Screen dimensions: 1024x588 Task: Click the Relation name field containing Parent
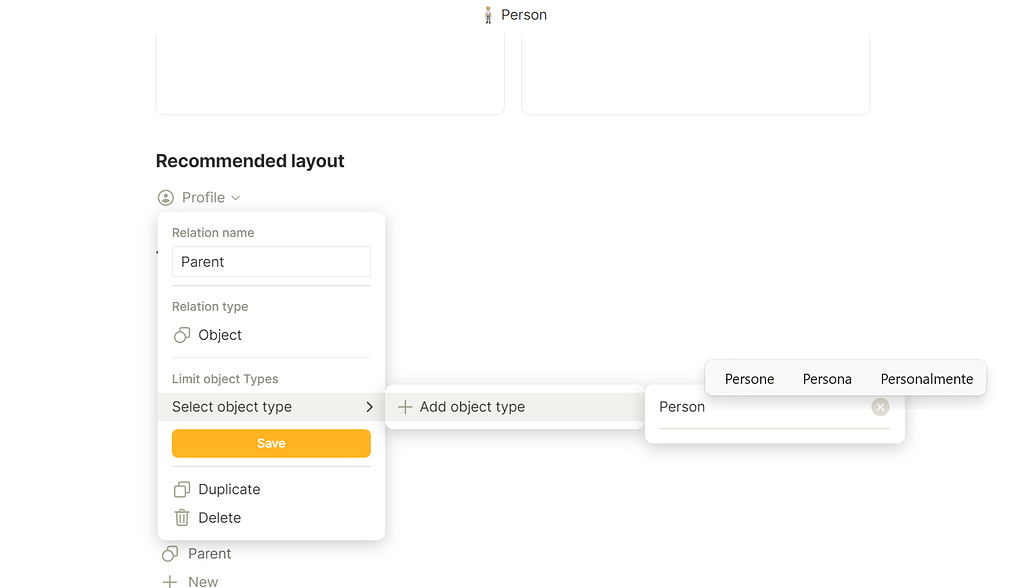pyautogui.click(x=270, y=261)
